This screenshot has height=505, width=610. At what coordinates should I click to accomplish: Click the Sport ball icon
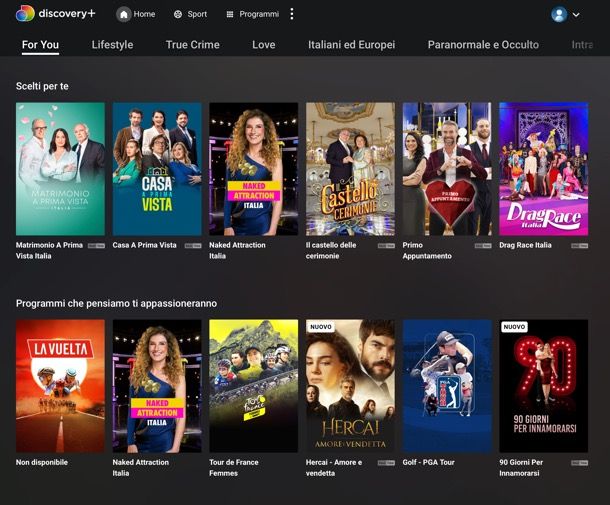click(178, 14)
